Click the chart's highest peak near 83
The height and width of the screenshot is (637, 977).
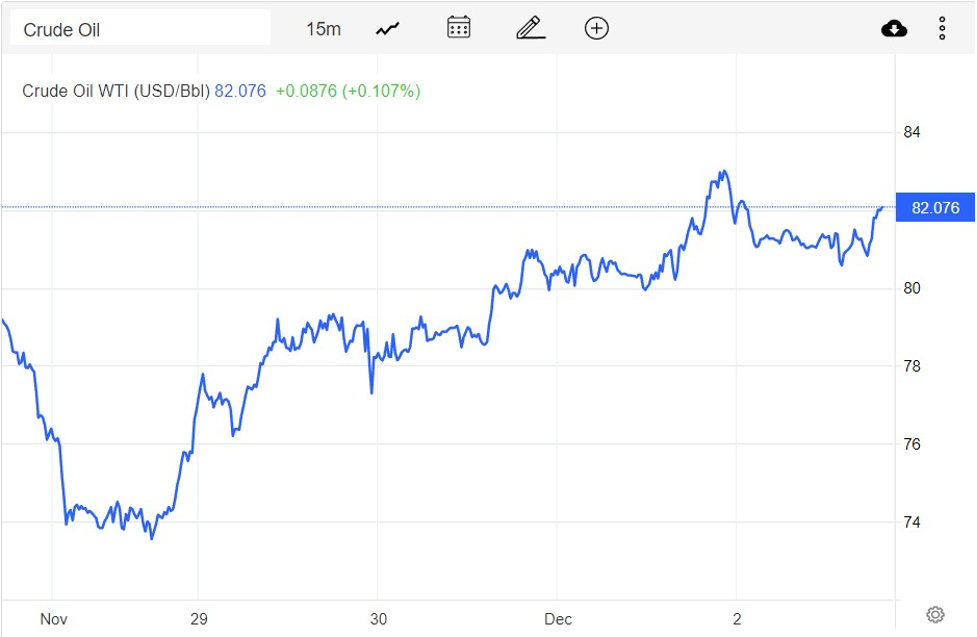click(x=723, y=172)
